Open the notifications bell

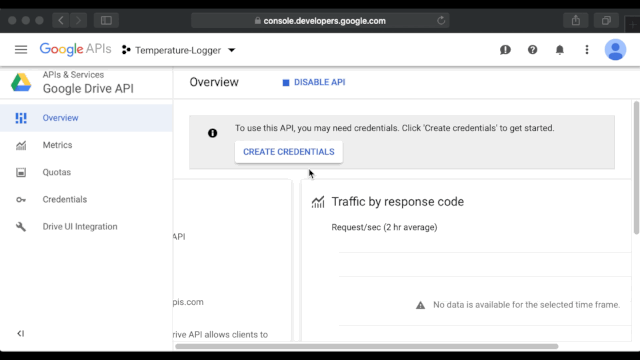560,50
